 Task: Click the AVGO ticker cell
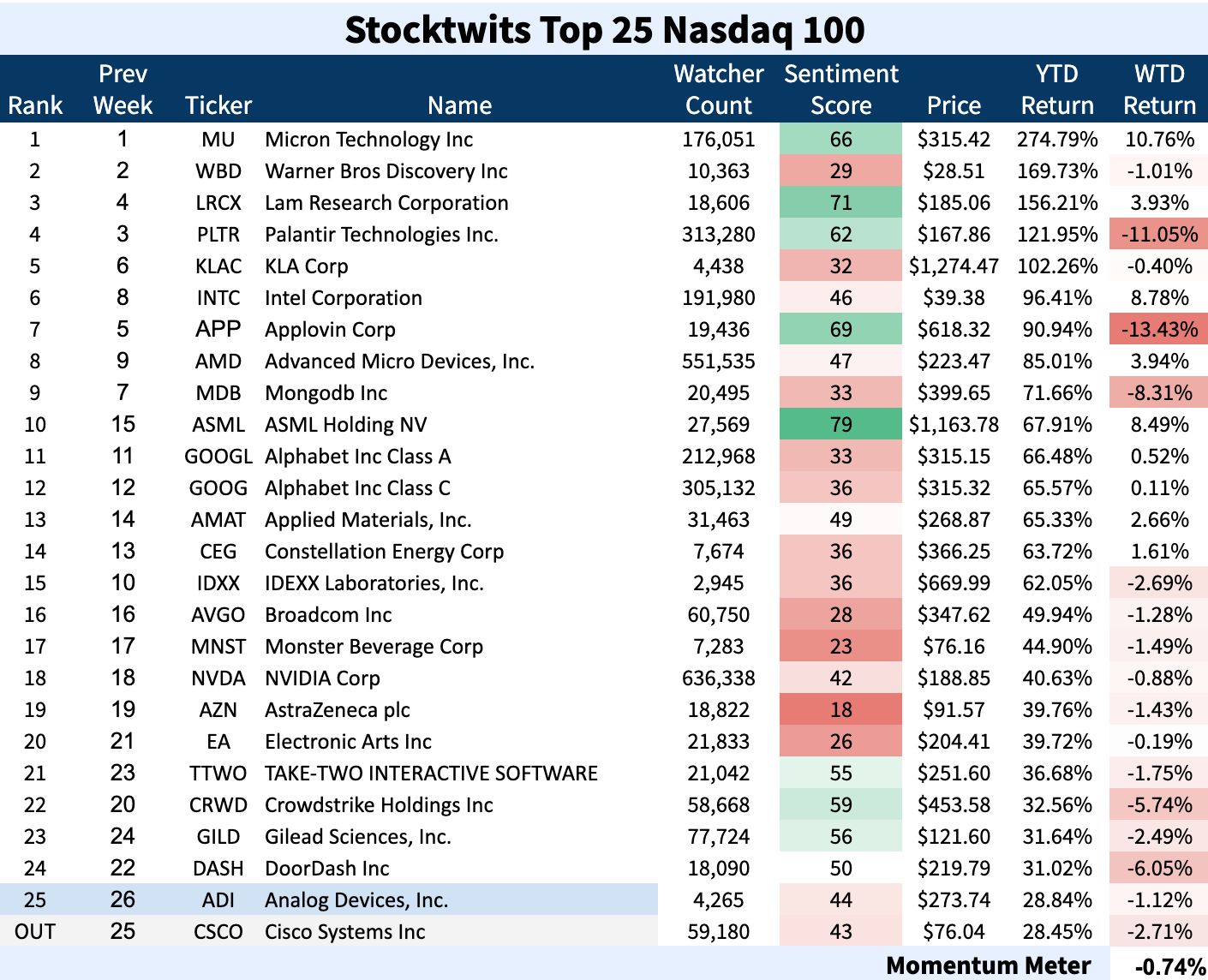218,615
